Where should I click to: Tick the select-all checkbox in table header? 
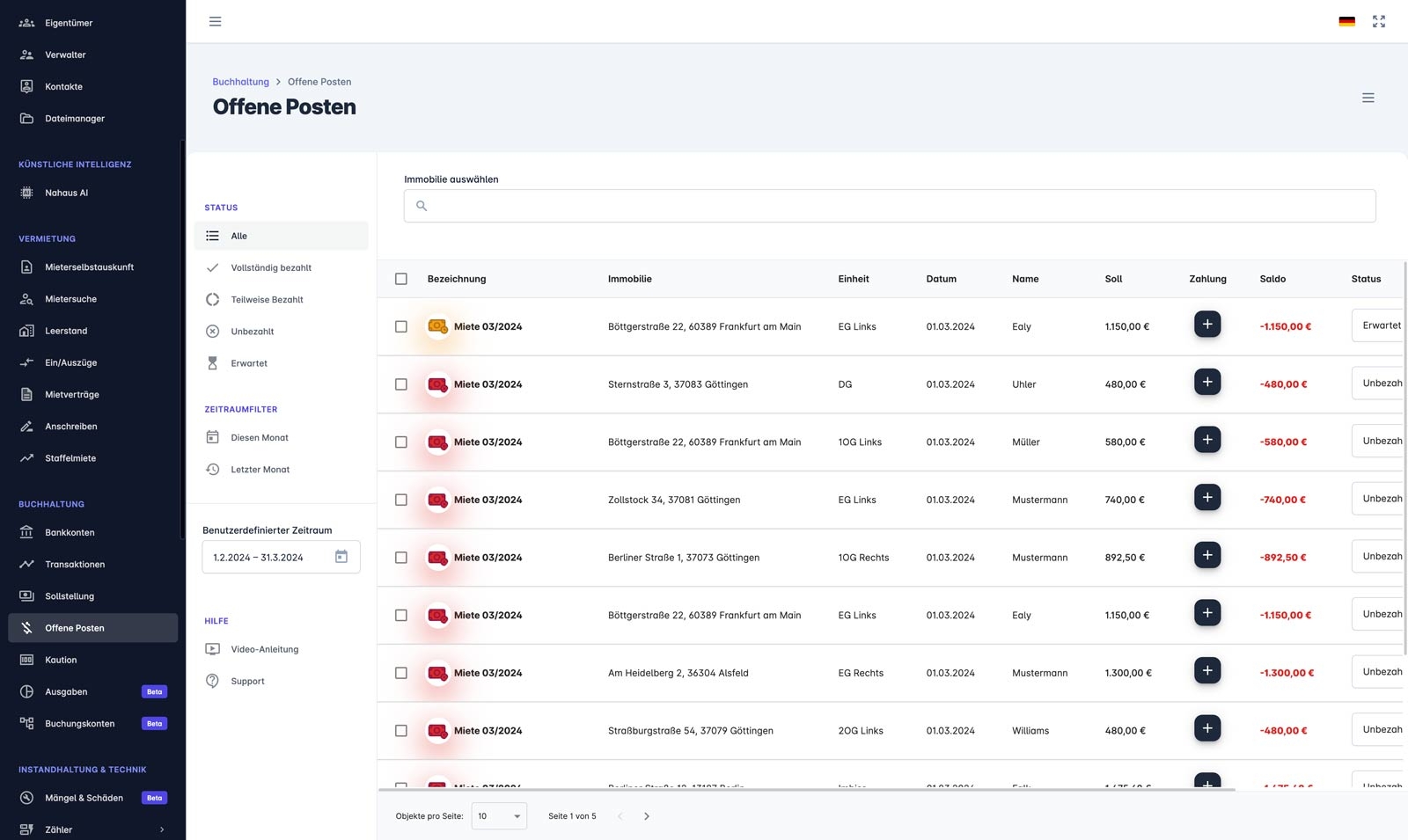click(x=401, y=279)
